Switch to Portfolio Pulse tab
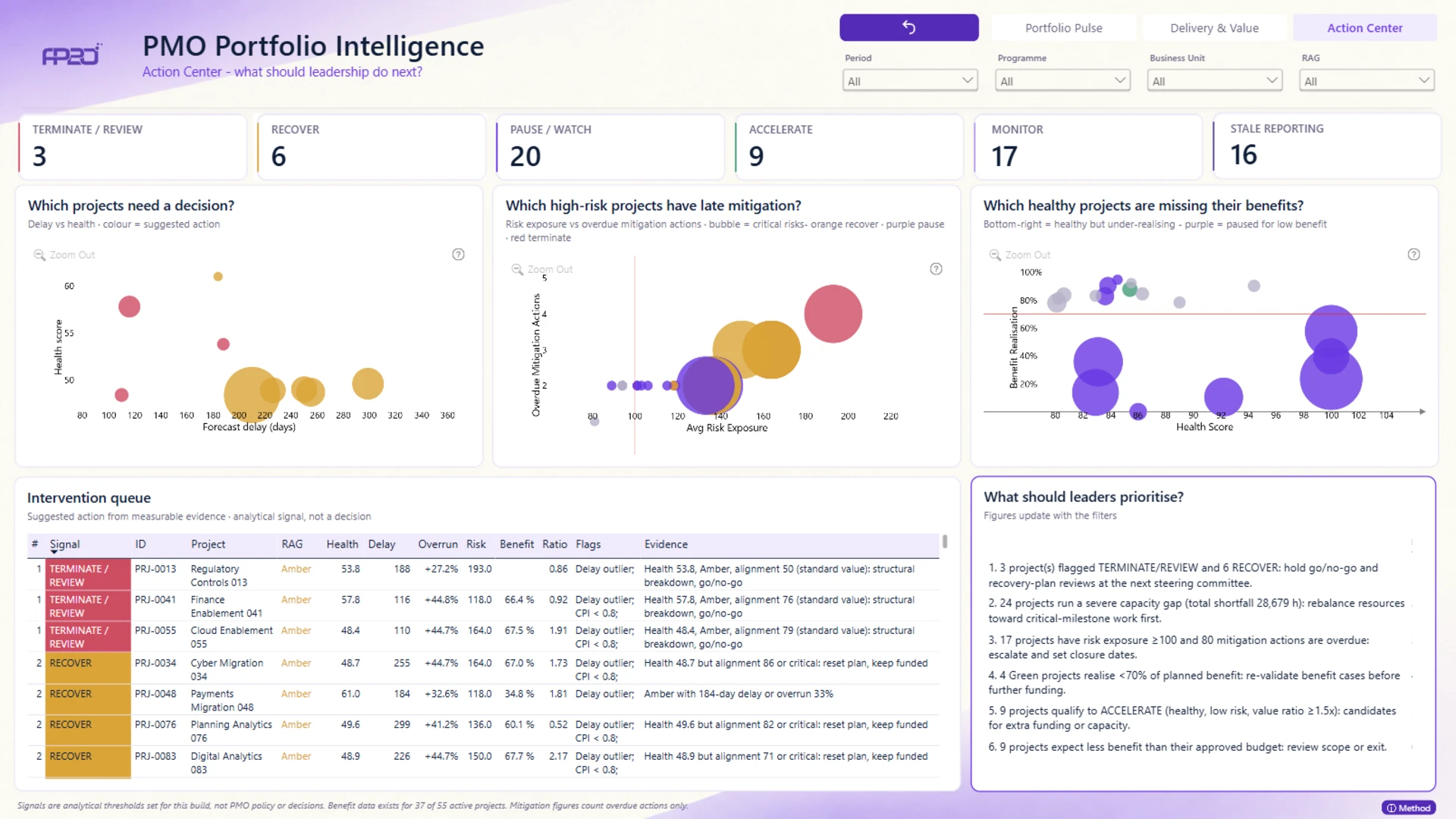The width and height of the screenshot is (1456, 819). (1063, 28)
